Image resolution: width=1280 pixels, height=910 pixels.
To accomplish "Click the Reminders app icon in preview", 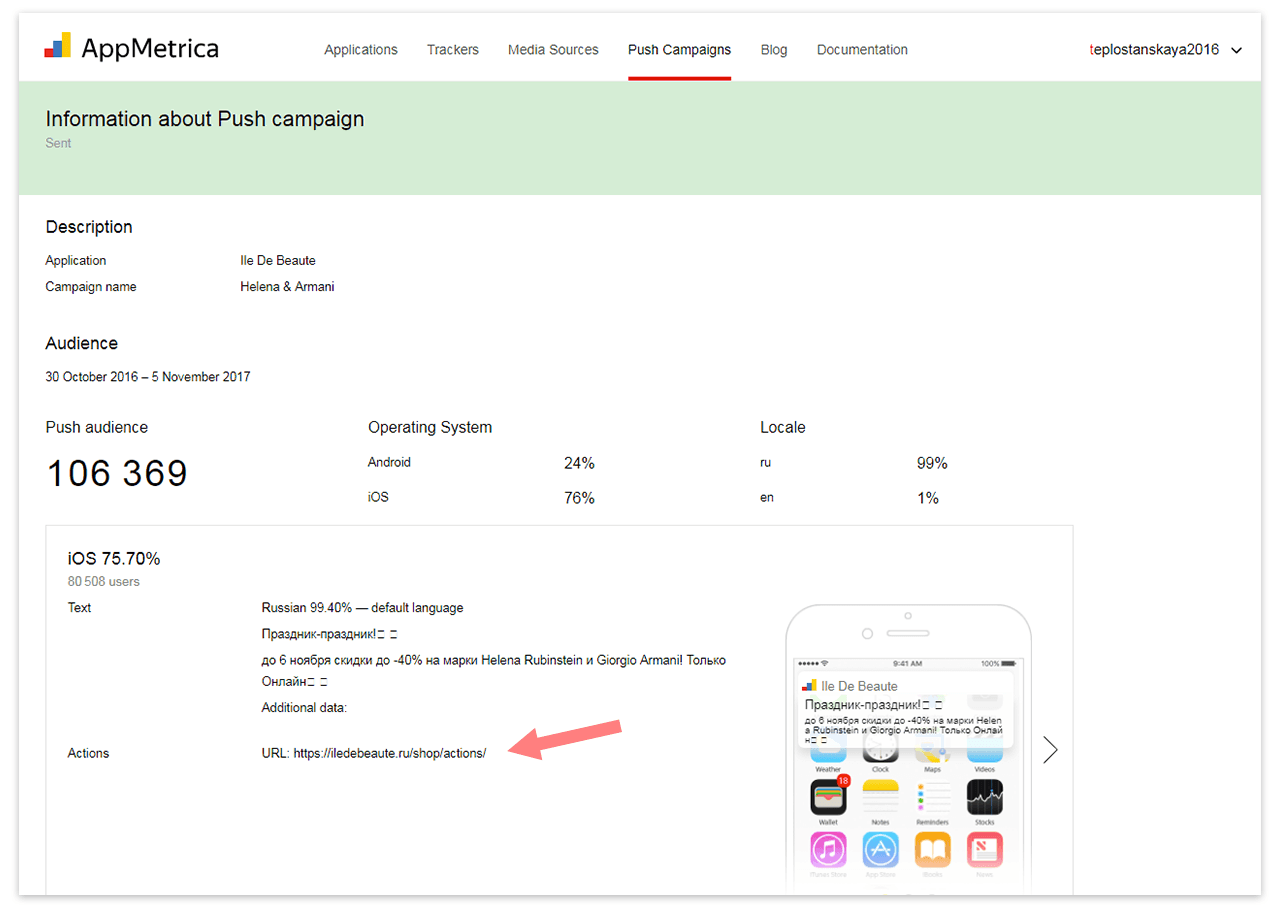I will (933, 797).
